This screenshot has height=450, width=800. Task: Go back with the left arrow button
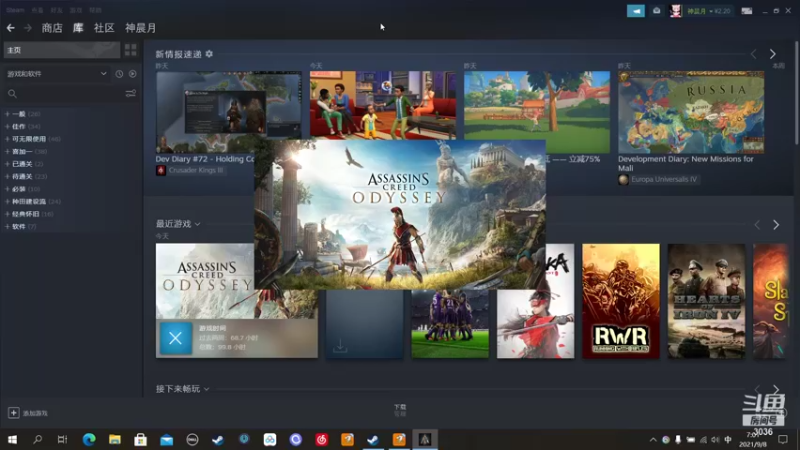click(x=10, y=28)
